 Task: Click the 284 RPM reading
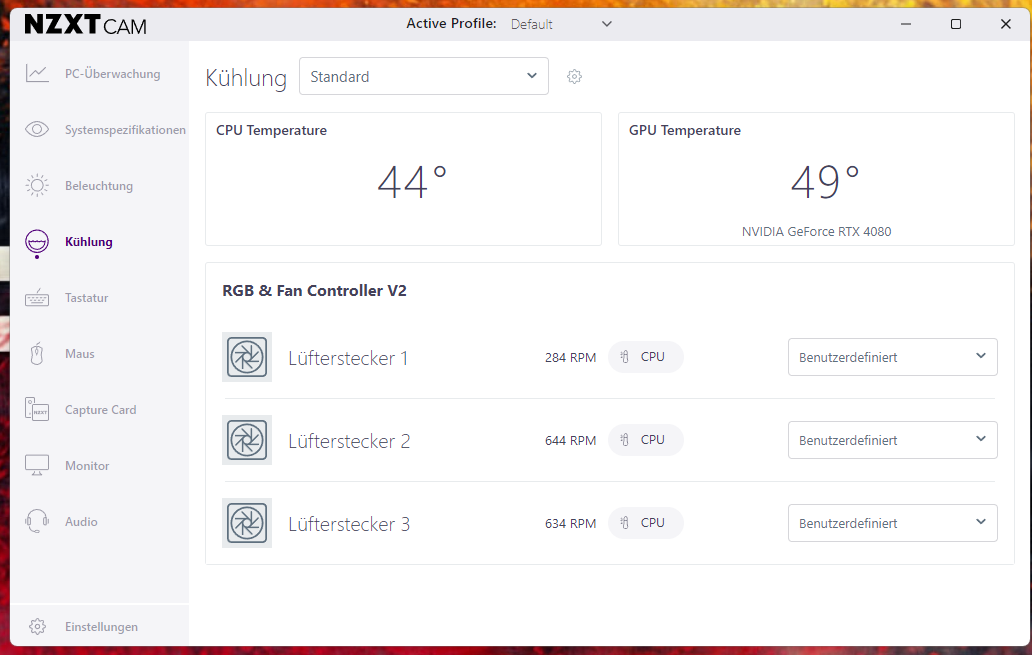pos(571,357)
